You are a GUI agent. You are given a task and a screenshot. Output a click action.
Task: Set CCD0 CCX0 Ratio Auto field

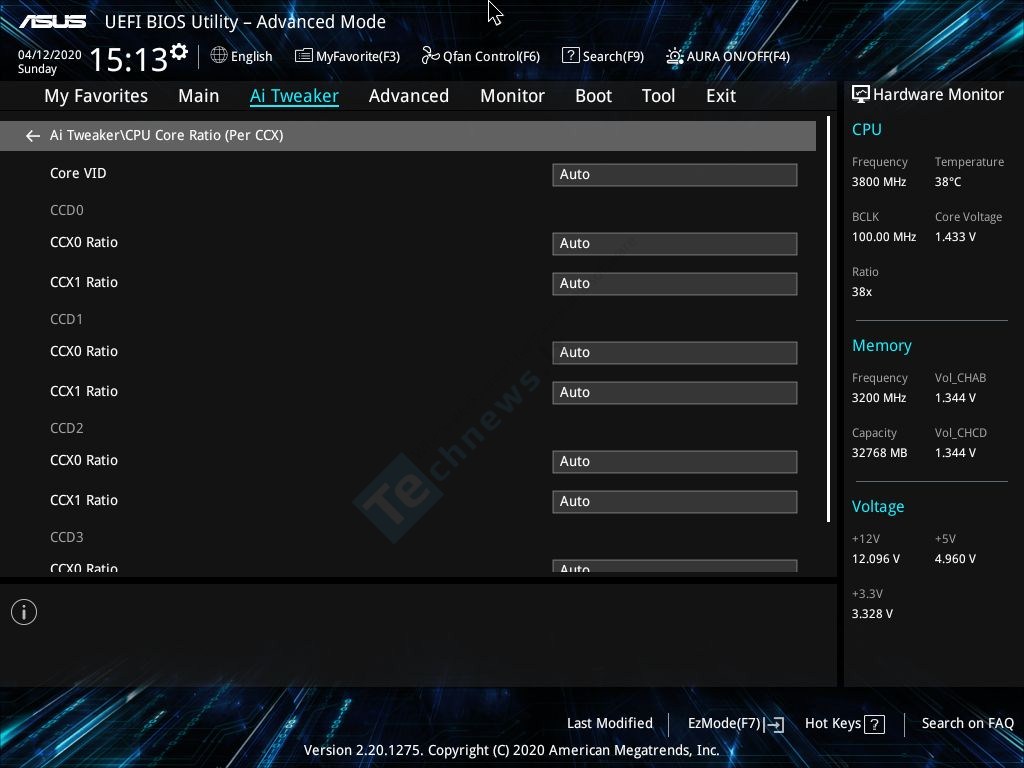point(675,244)
